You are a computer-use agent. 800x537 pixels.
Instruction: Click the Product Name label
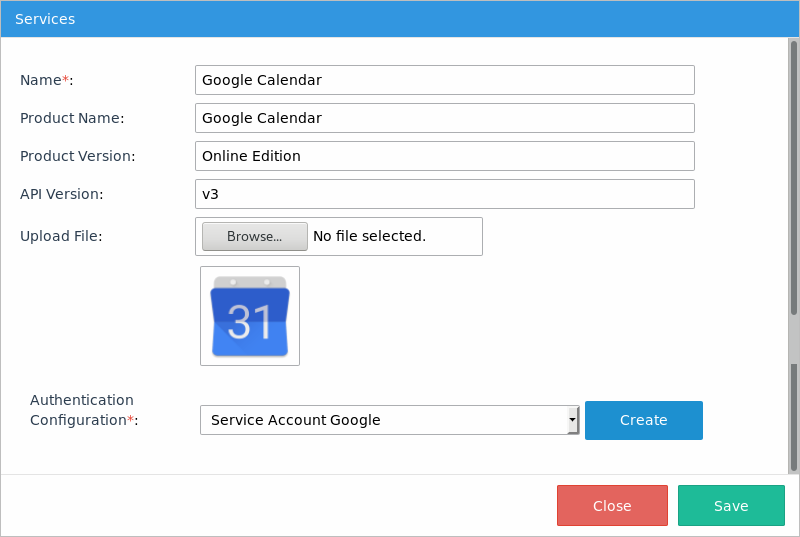pyautogui.click(x=72, y=118)
